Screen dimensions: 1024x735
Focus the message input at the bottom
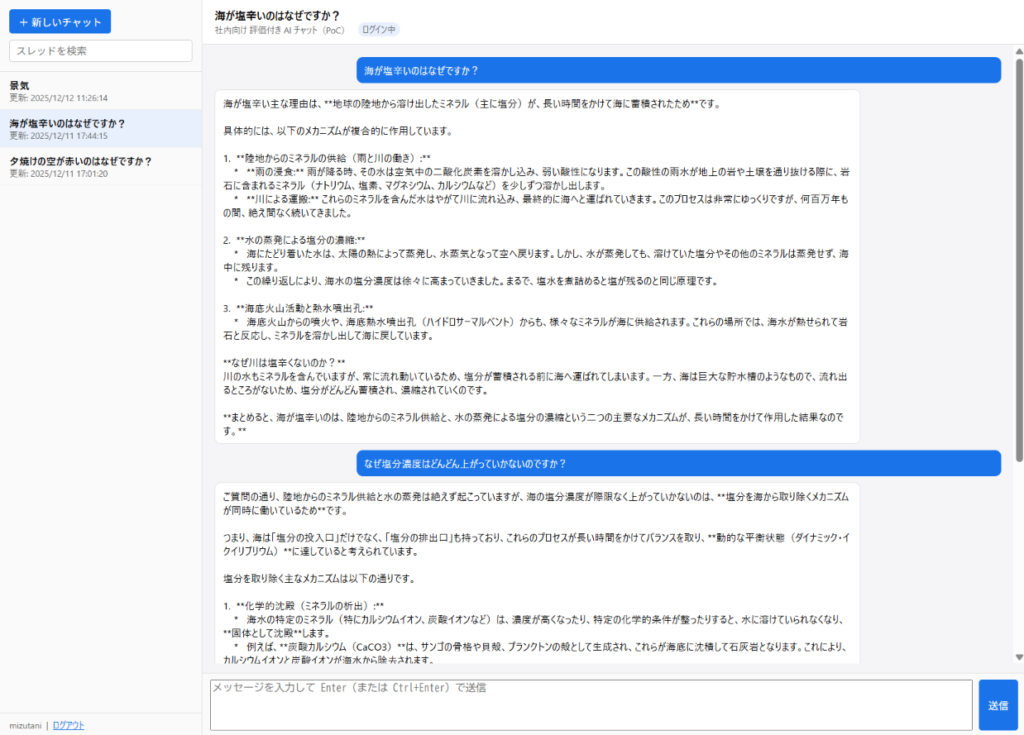(x=590, y=704)
